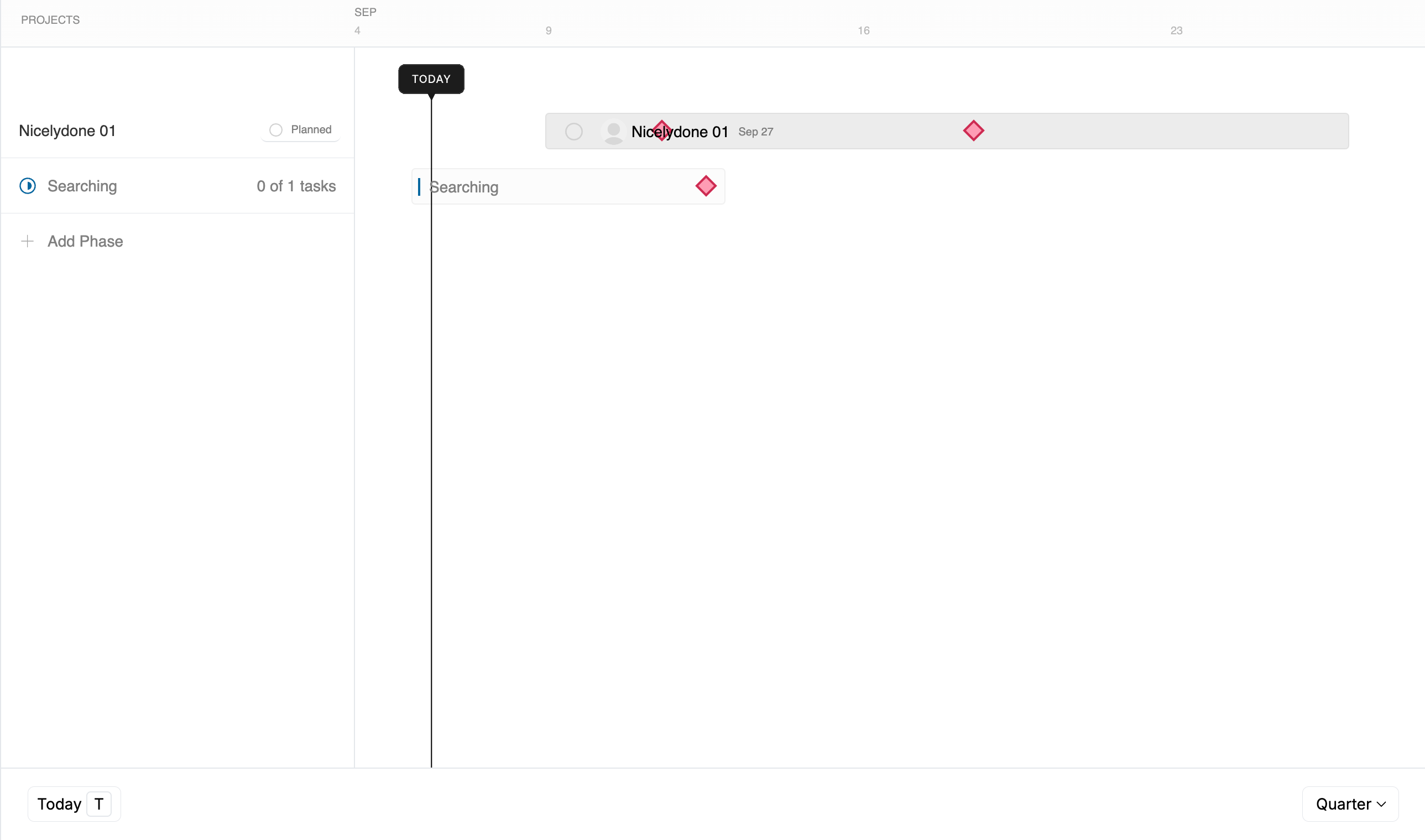Click the TODAY timeline marker
This screenshot has width=1425, height=840.
431,79
